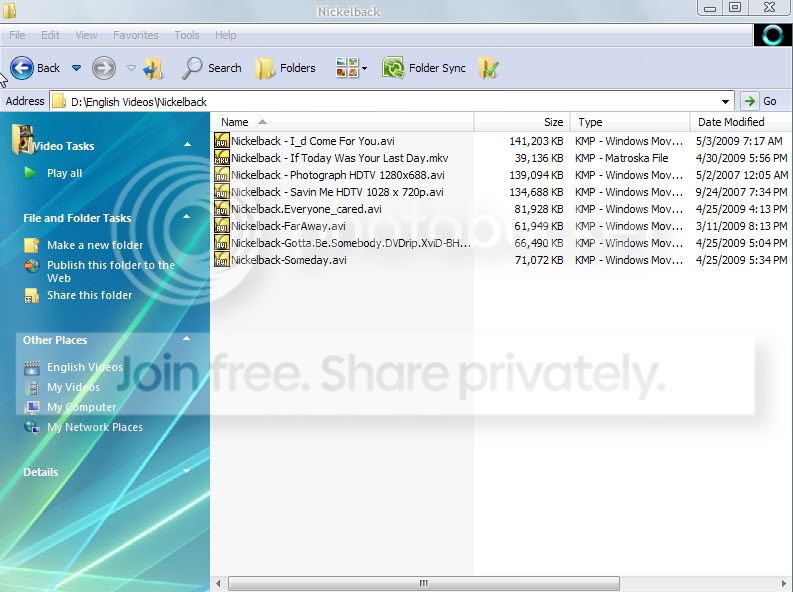The width and height of the screenshot is (793, 592).
Task: Click the horizontal scrollbar thumb
Action: pos(424,583)
